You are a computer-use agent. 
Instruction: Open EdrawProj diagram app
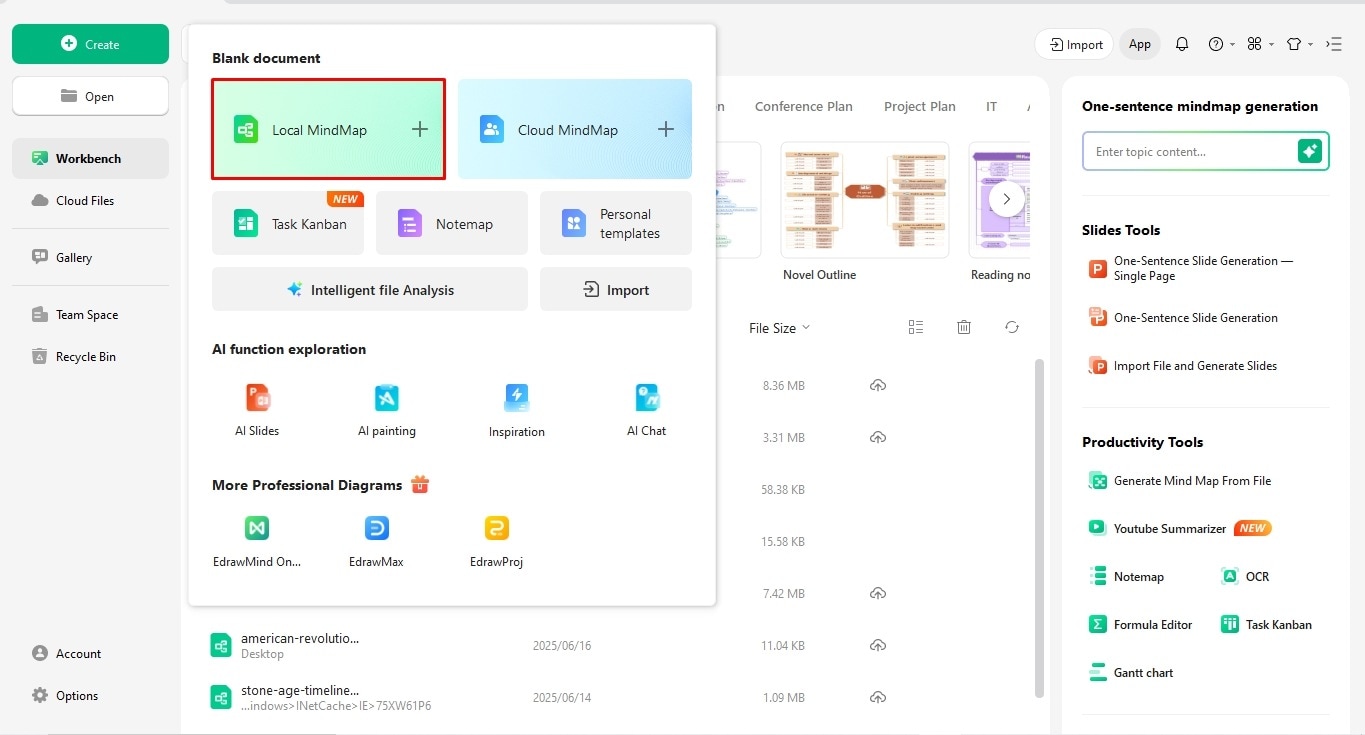(x=496, y=541)
